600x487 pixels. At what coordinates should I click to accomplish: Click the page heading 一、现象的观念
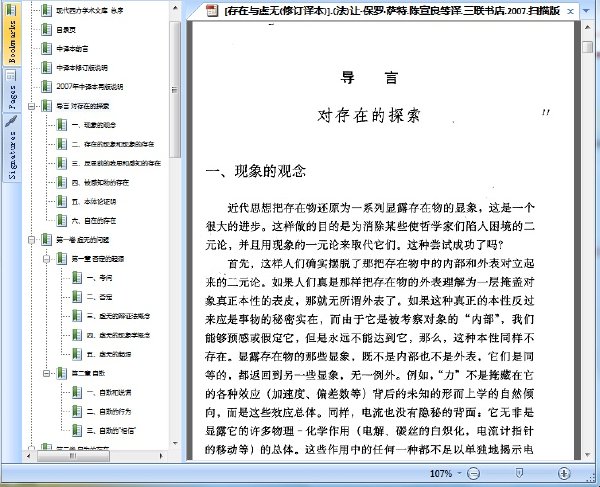(x=256, y=171)
